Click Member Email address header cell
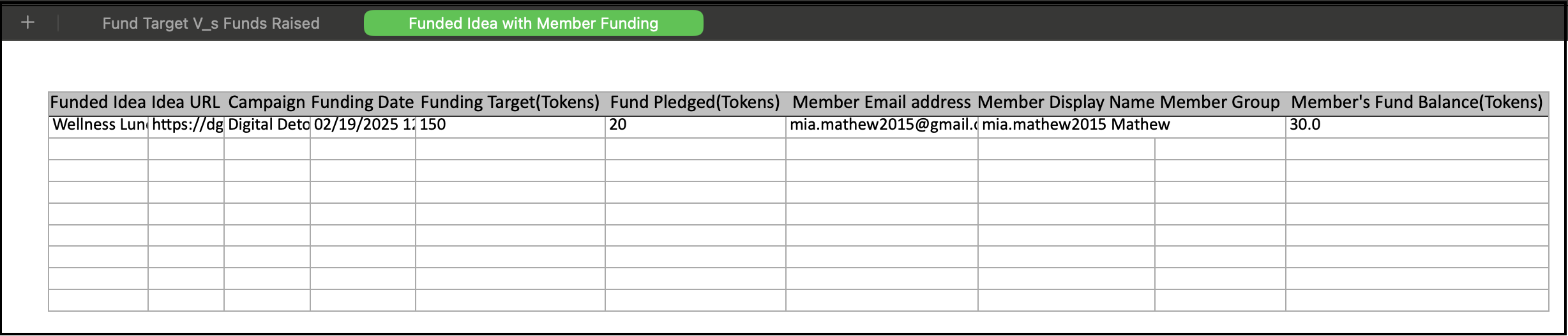Screen dimensions: 1568x336 pyautogui.click(x=882, y=103)
